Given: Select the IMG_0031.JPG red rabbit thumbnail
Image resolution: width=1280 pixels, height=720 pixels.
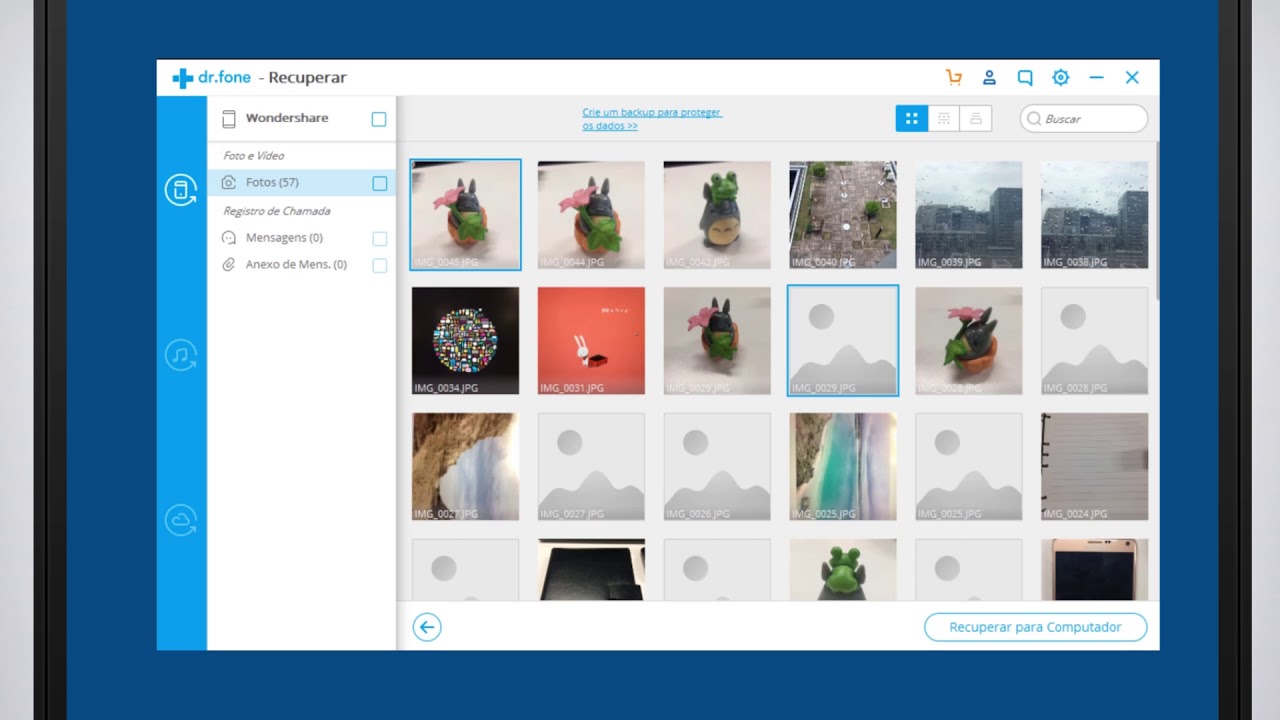Looking at the screenshot, I should coord(591,341).
